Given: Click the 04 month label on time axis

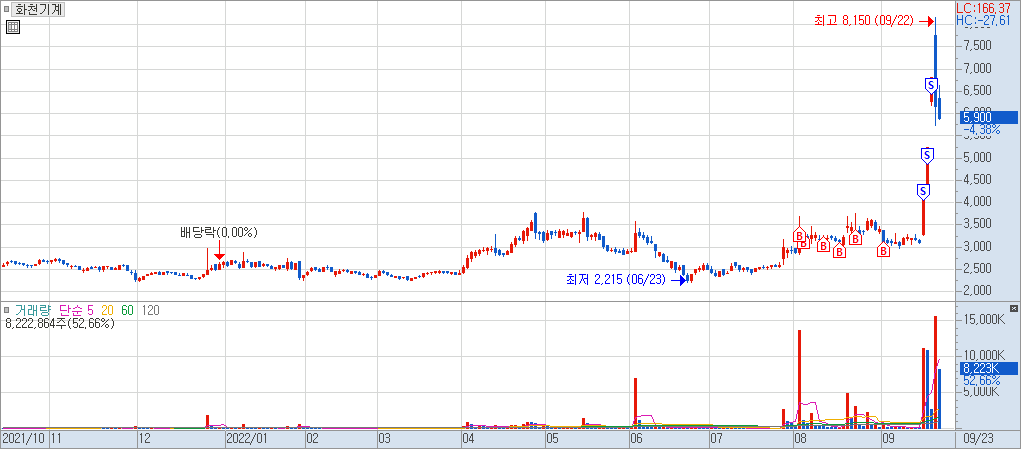Looking at the screenshot, I should click(x=468, y=439).
